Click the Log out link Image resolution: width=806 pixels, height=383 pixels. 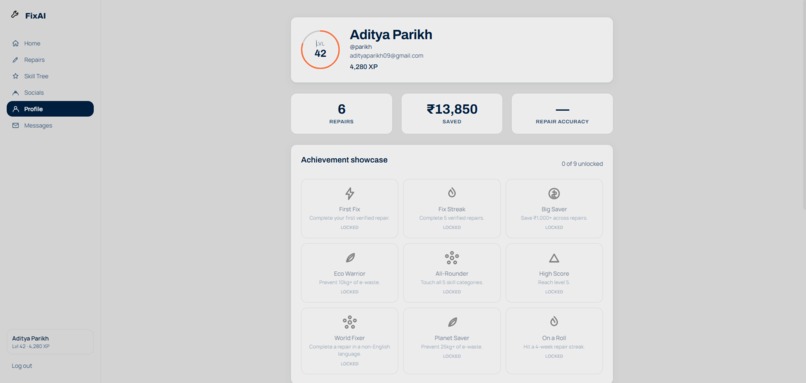pyautogui.click(x=22, y=366)
